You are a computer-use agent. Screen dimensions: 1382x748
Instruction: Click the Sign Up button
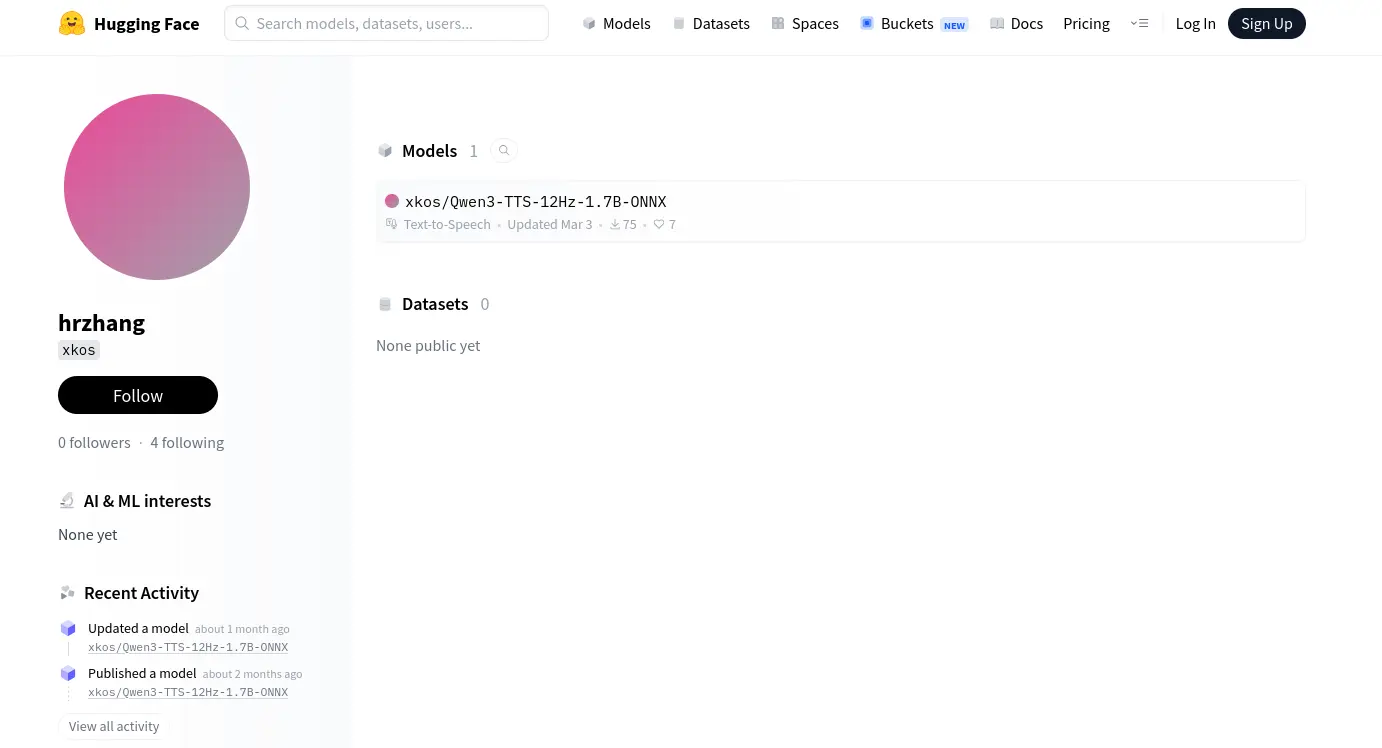pos(1266,23)
